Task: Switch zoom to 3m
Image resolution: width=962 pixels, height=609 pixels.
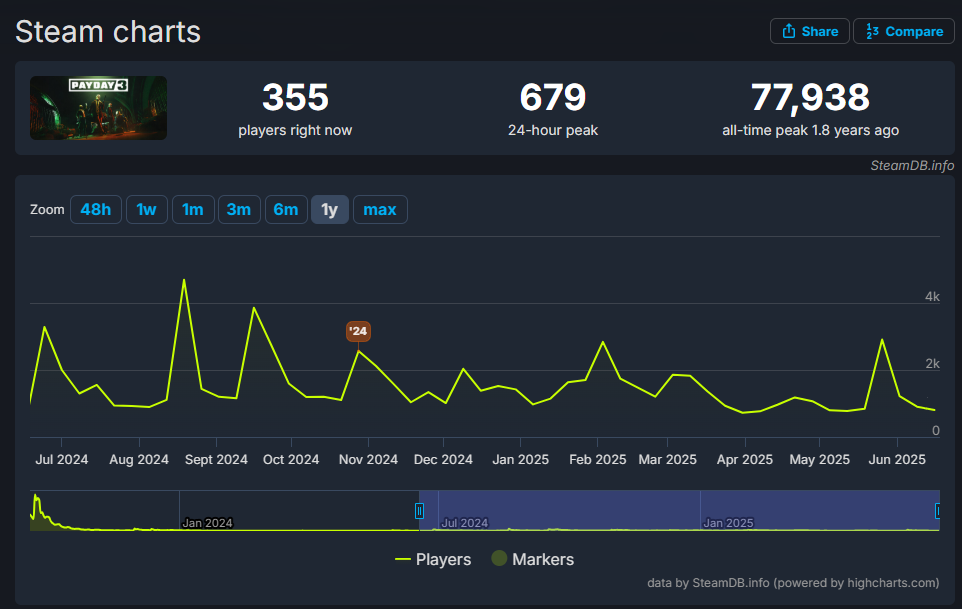Action: [x=239, y=210]
